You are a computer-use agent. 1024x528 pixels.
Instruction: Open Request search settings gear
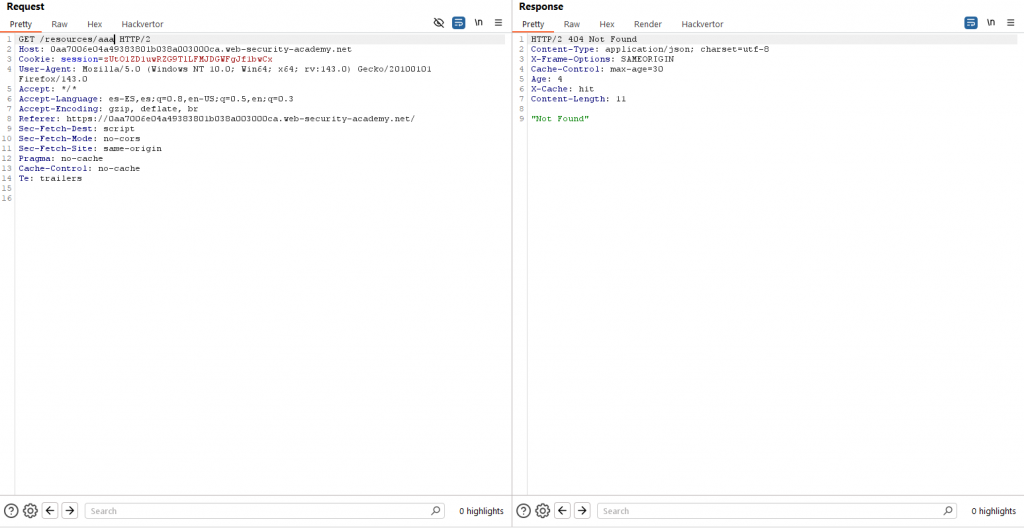(30, 511)
